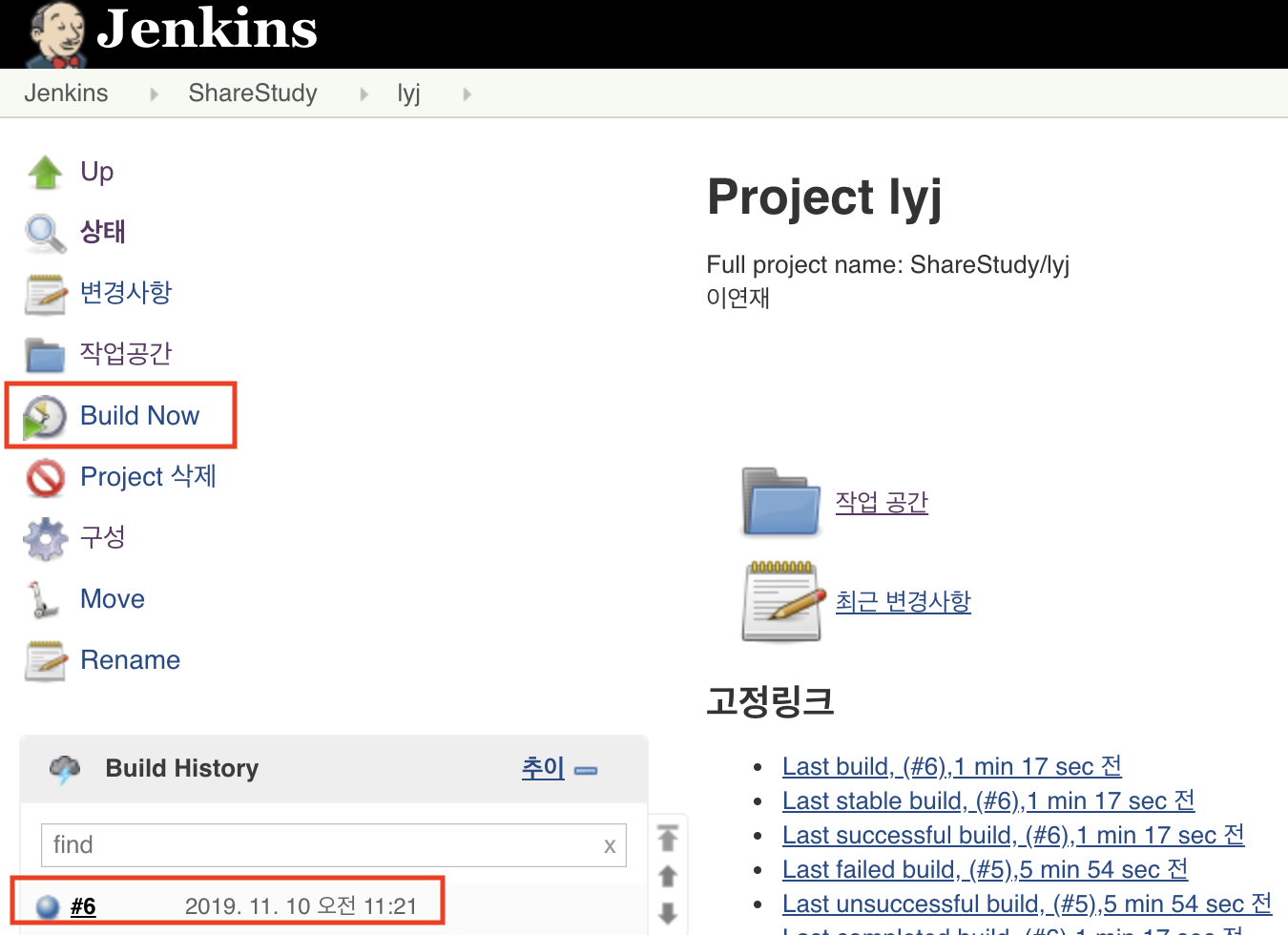Screen dimensions: 1288x935
Task: Page down in build history
Action: [x=668, y=913]
